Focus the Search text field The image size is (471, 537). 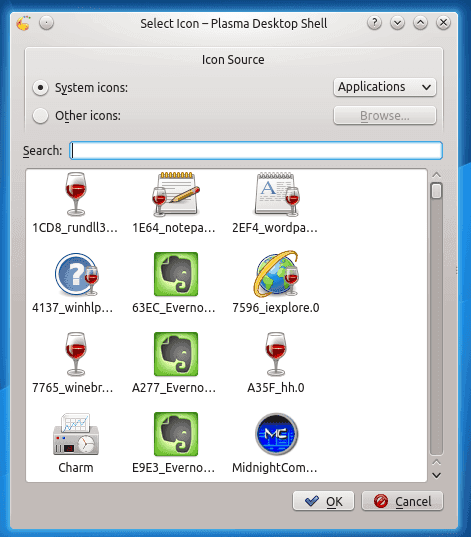coord(256,151)
